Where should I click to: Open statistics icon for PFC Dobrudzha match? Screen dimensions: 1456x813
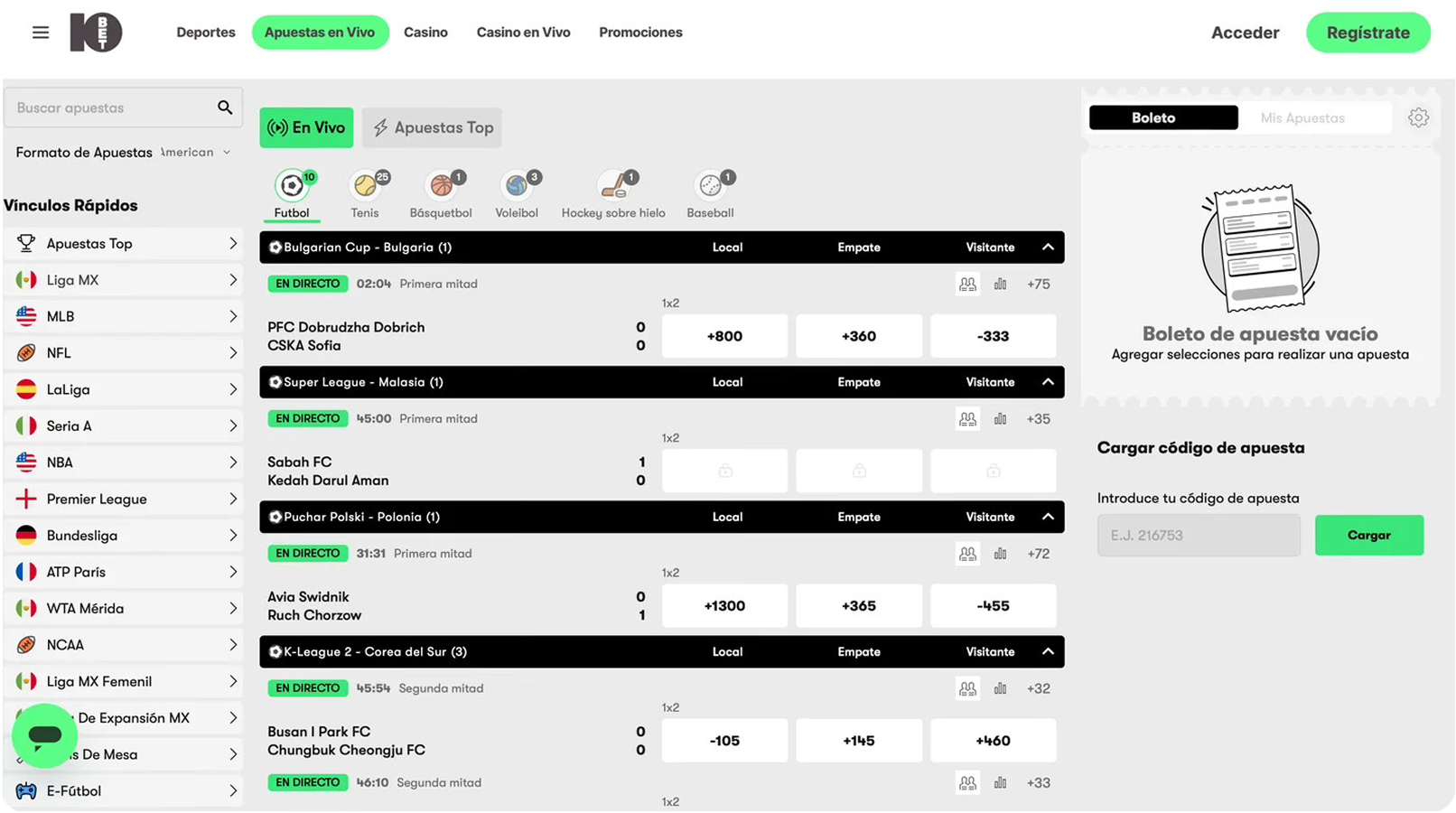pyautogui.click(x=1000, y=284)
